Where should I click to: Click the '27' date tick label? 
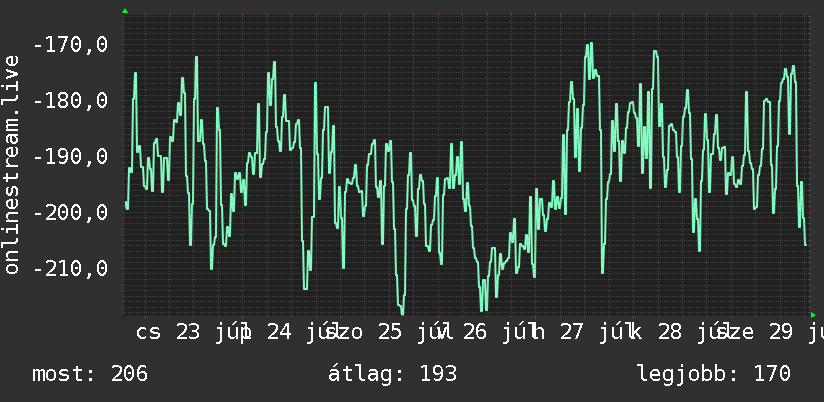click(572, 332)
